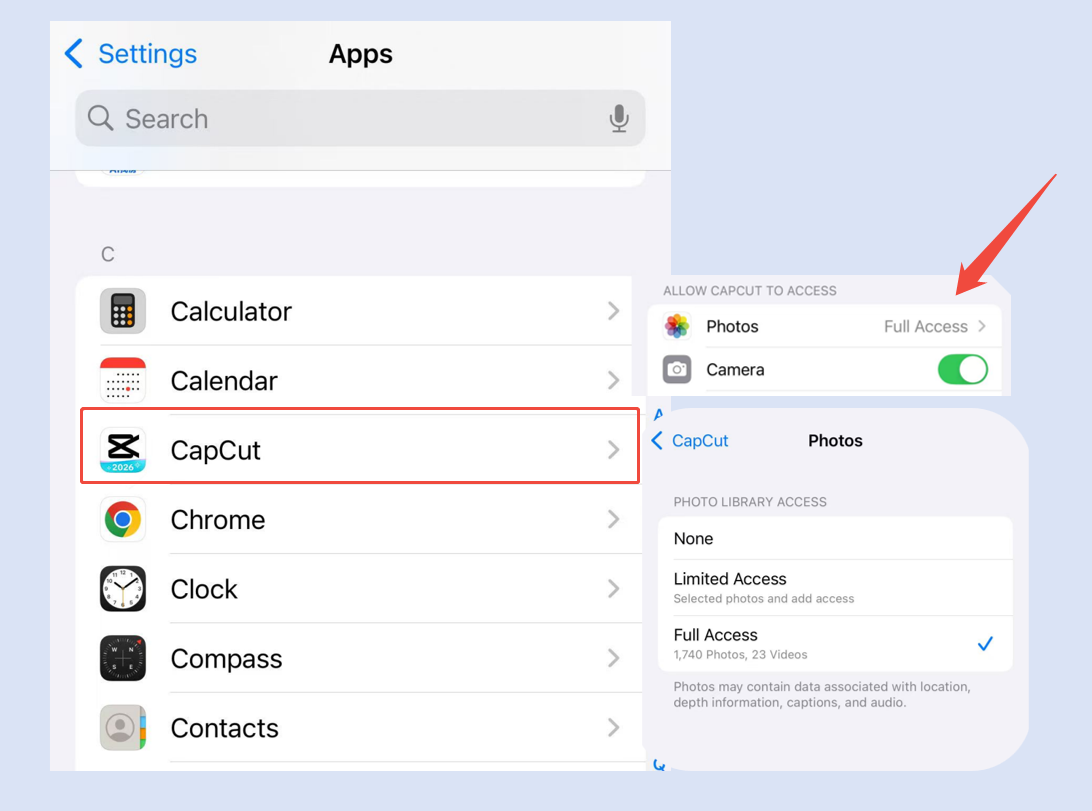
Task: Open Photos Full Access chevron
Action: 982,327
